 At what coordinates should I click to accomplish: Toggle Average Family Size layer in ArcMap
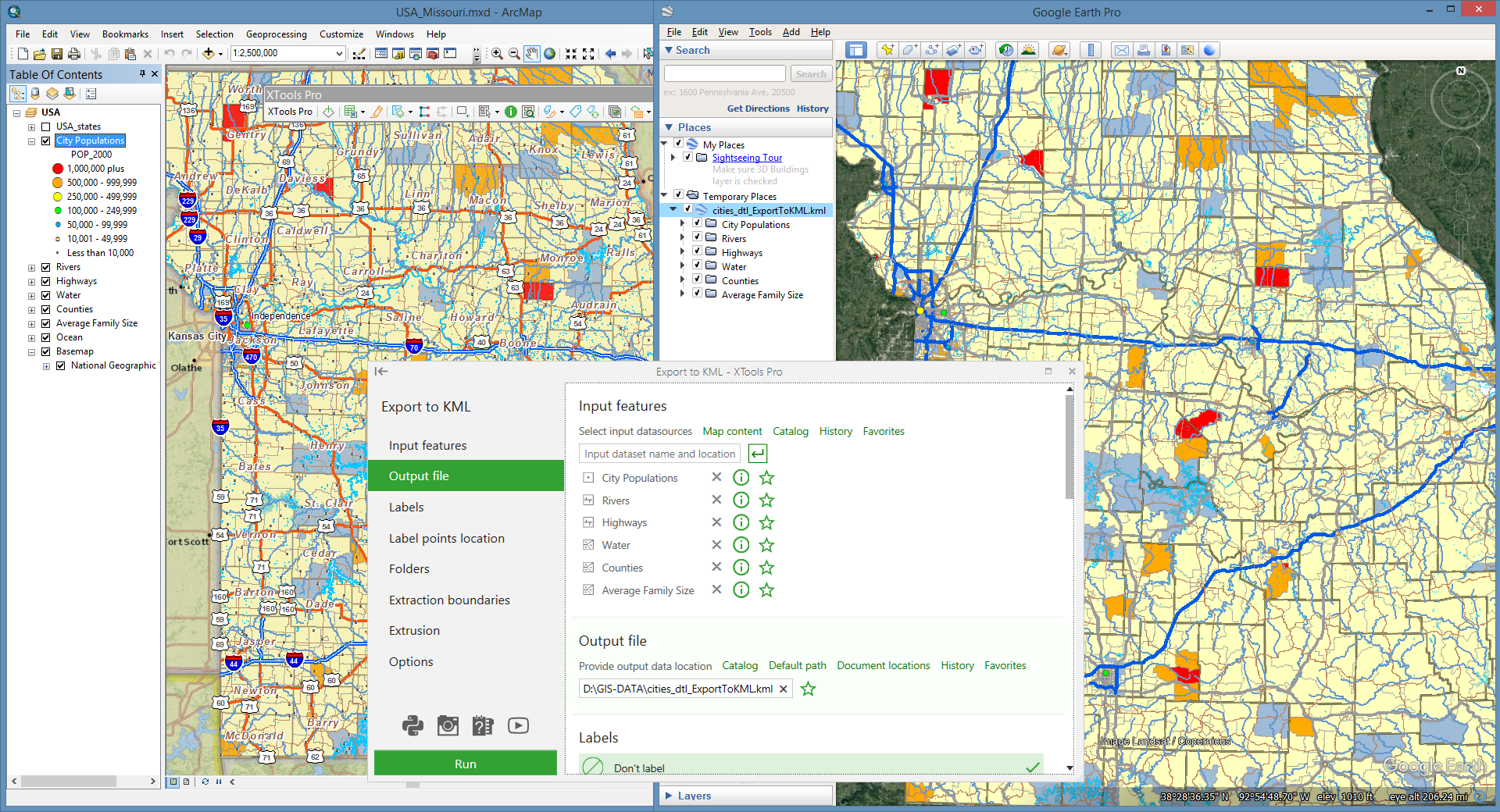pos(46,323)
